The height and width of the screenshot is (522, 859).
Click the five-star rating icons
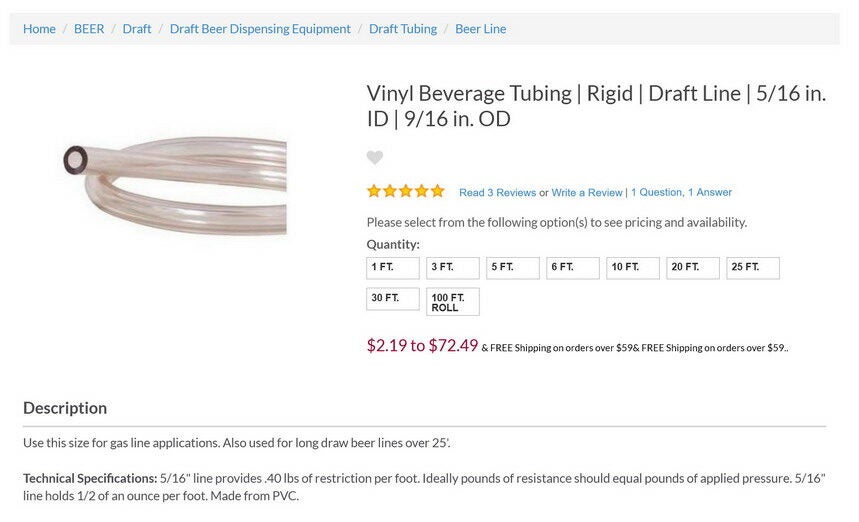[405, 191]
